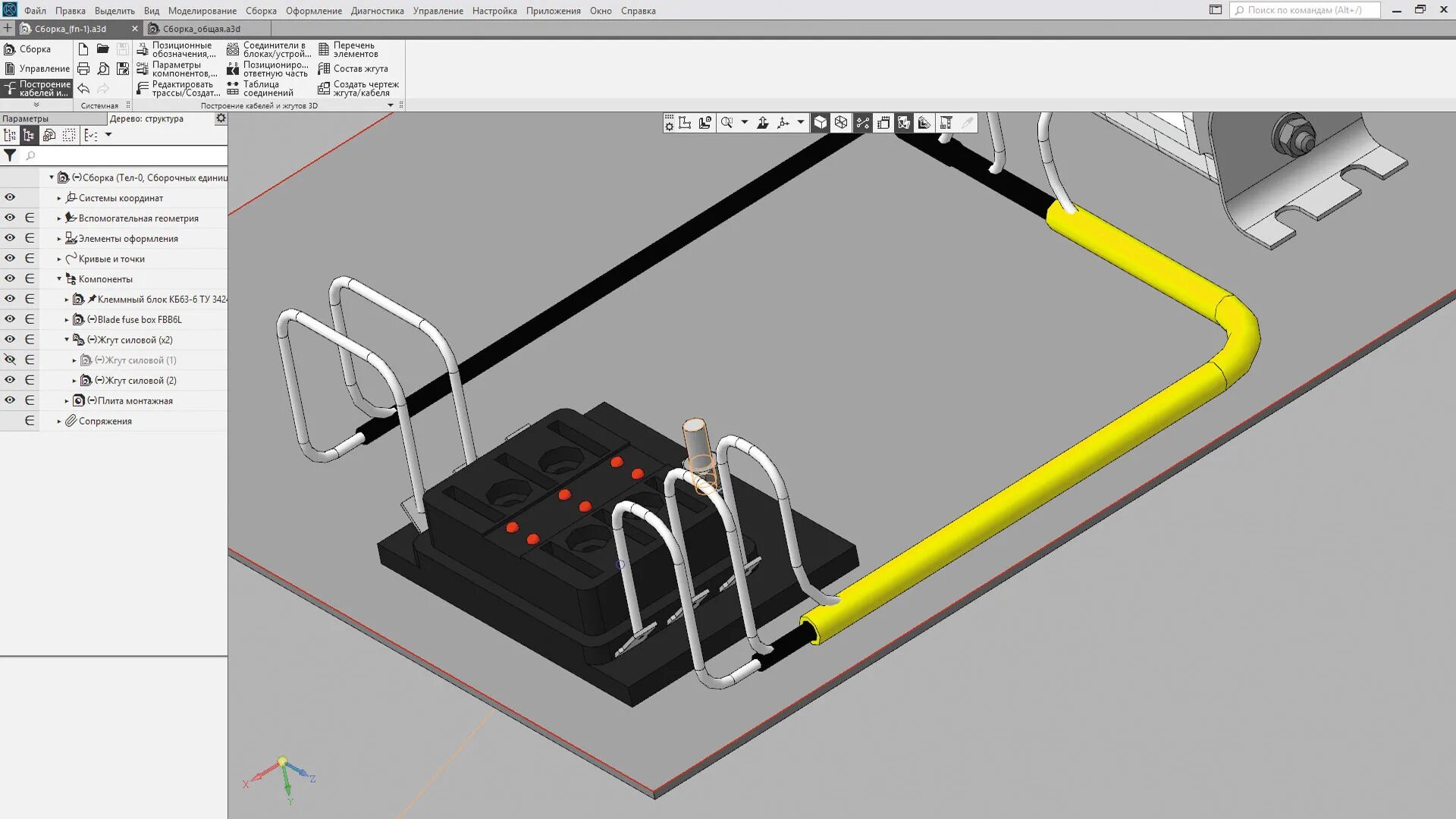Open the view orientation dropdown arrow
Screen dimensions: 1456x819
800,123
